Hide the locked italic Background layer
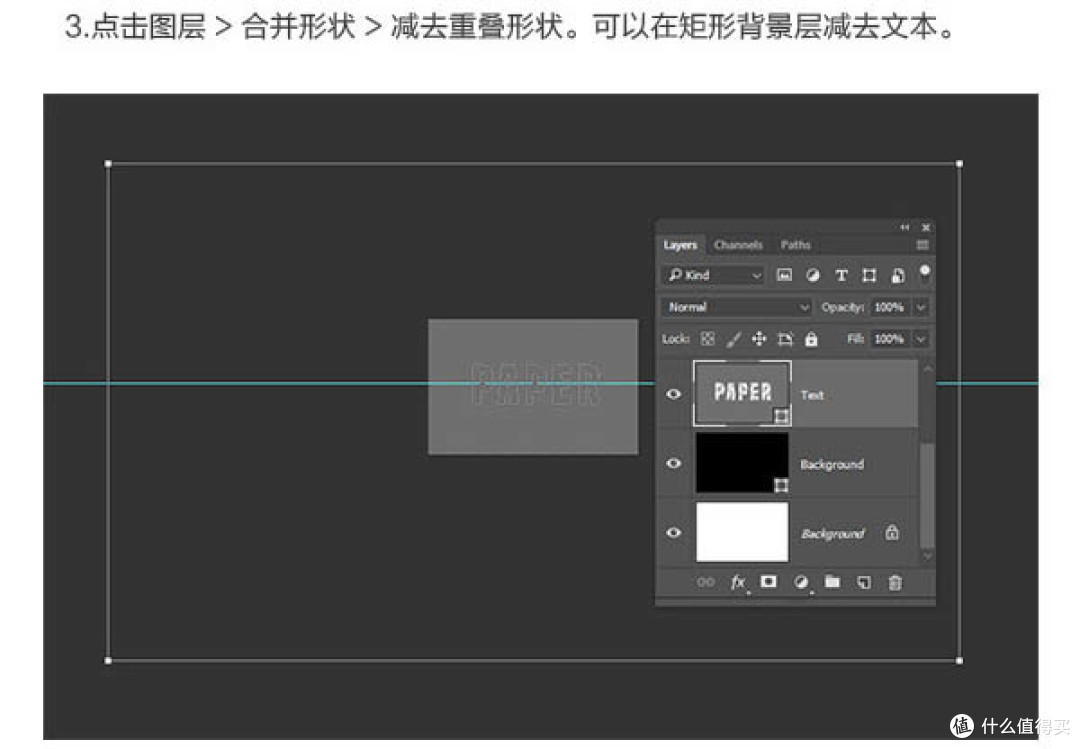The image size is (1080, 749). (674, 532)
